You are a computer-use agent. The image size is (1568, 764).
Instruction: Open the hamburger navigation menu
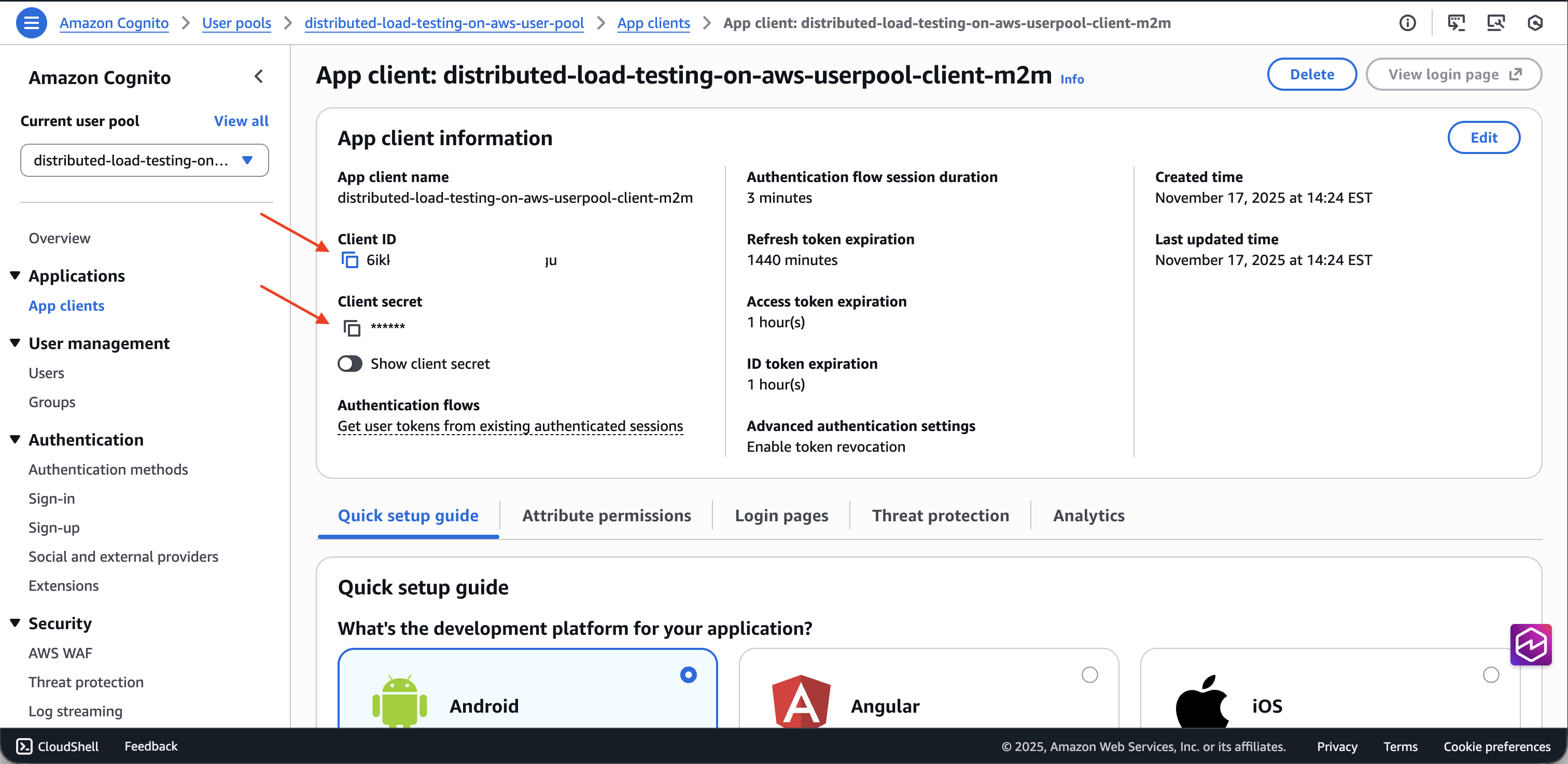coord(31,22)
